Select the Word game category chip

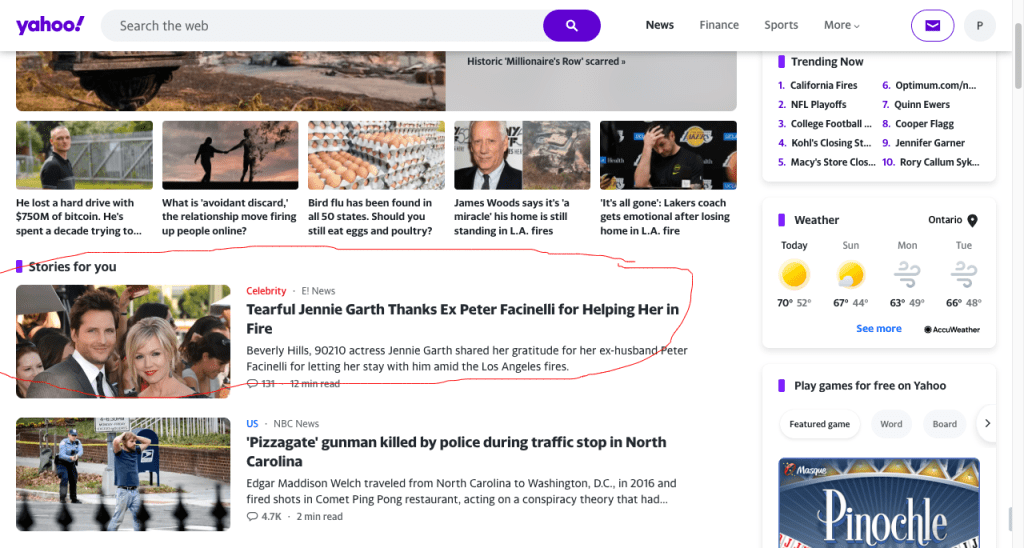891,424
